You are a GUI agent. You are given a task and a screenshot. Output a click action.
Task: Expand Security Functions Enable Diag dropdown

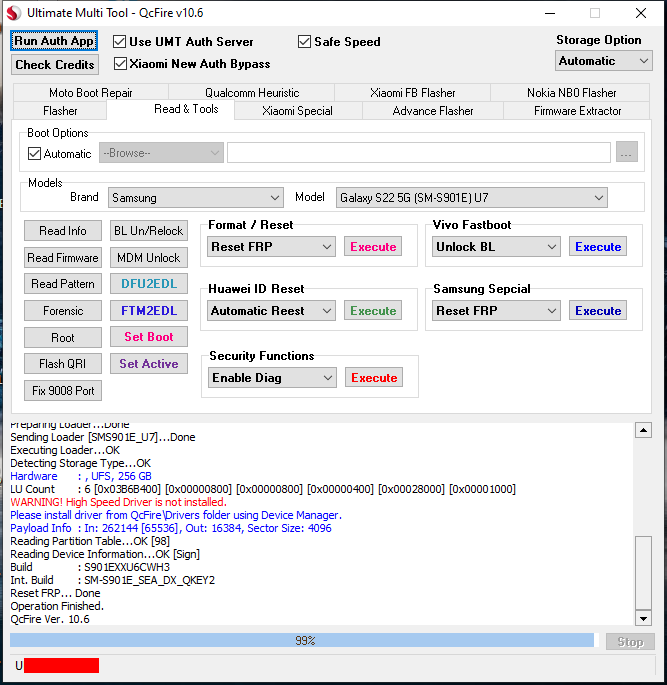tap(272, 378)
